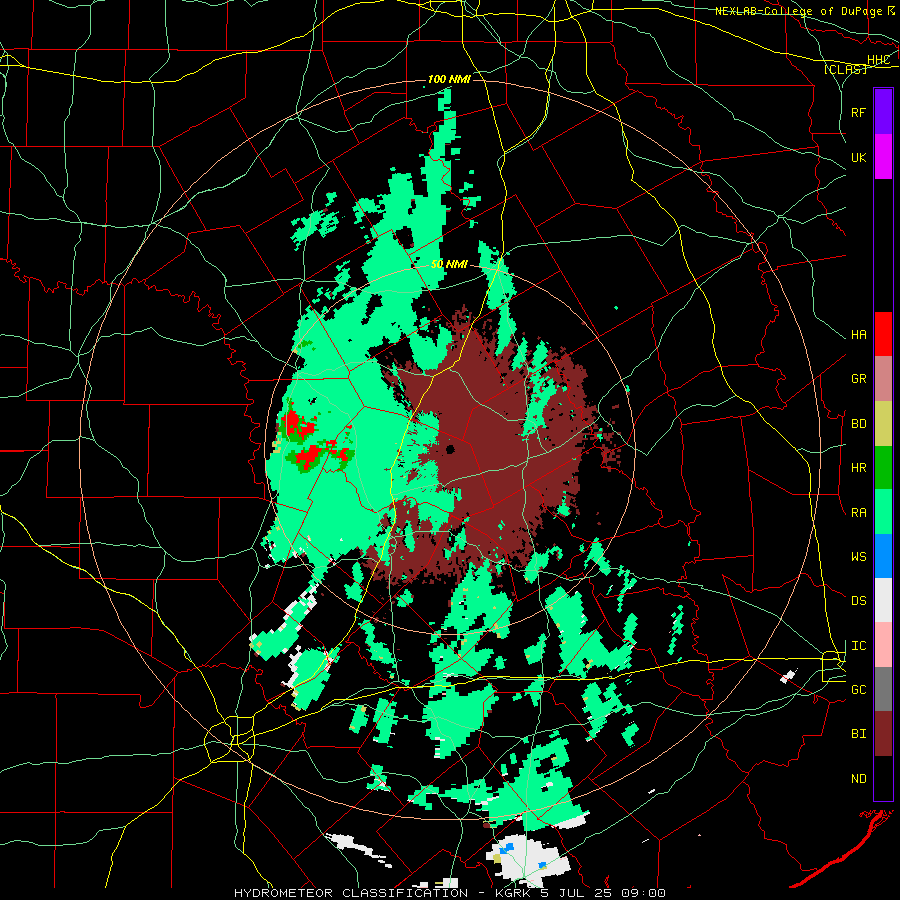
Task: Click the GC legend label
Action: click(x=858, y=690)
